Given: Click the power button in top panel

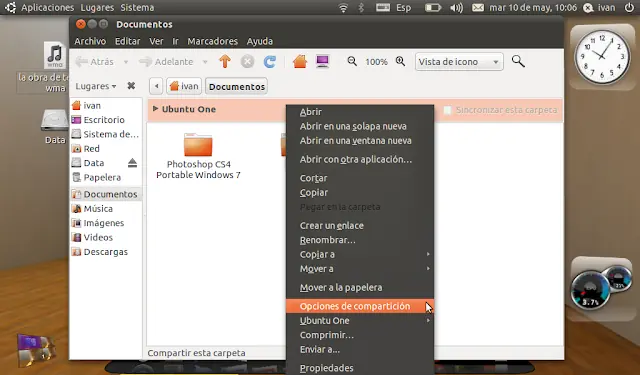Looking at the screenshot, I should (x=630, y=7).
